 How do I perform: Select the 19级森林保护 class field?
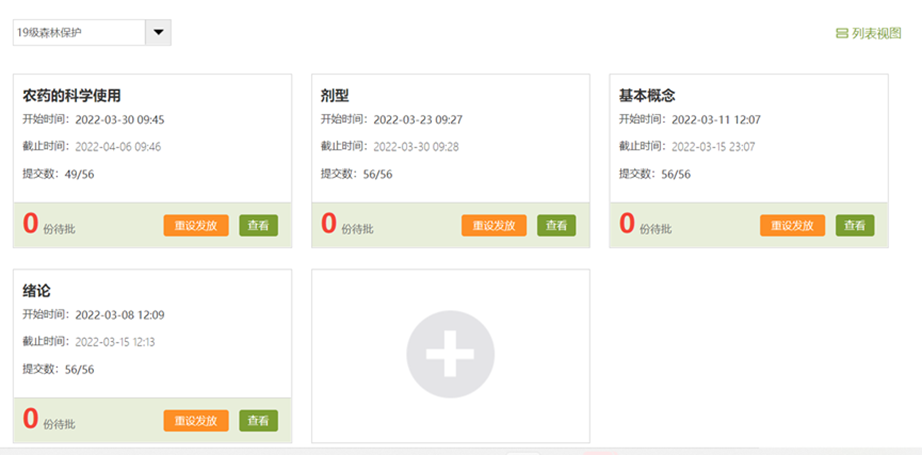tap(79, 33)
